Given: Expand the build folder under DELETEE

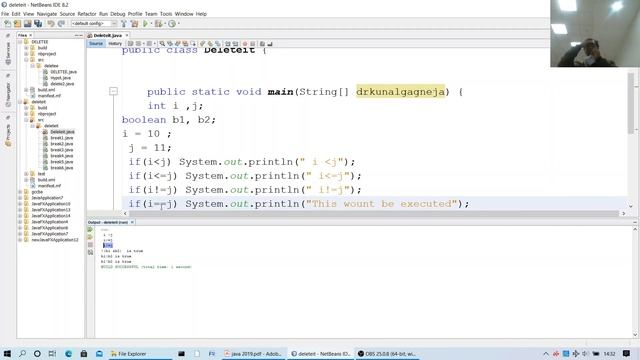Looking at the screenshot, I should pyautogui.click(x=26, y=48).
